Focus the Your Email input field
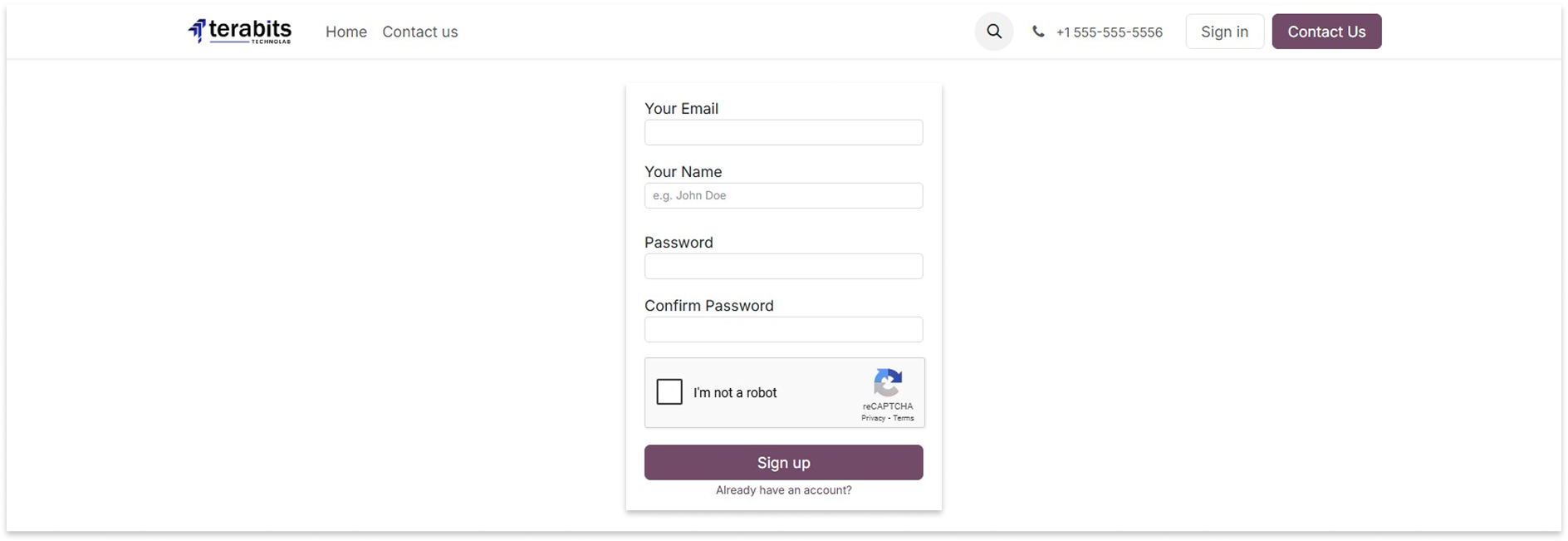This screenshot has width=1568, height=541. tap(783, 133)
